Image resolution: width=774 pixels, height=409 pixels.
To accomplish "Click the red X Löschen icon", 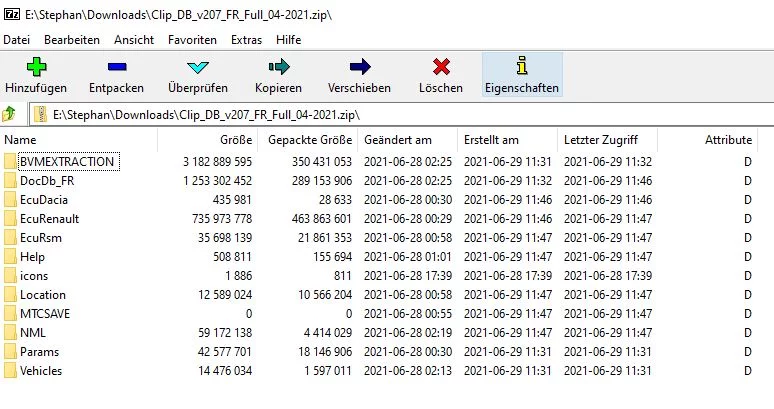I will pos(441,67).
